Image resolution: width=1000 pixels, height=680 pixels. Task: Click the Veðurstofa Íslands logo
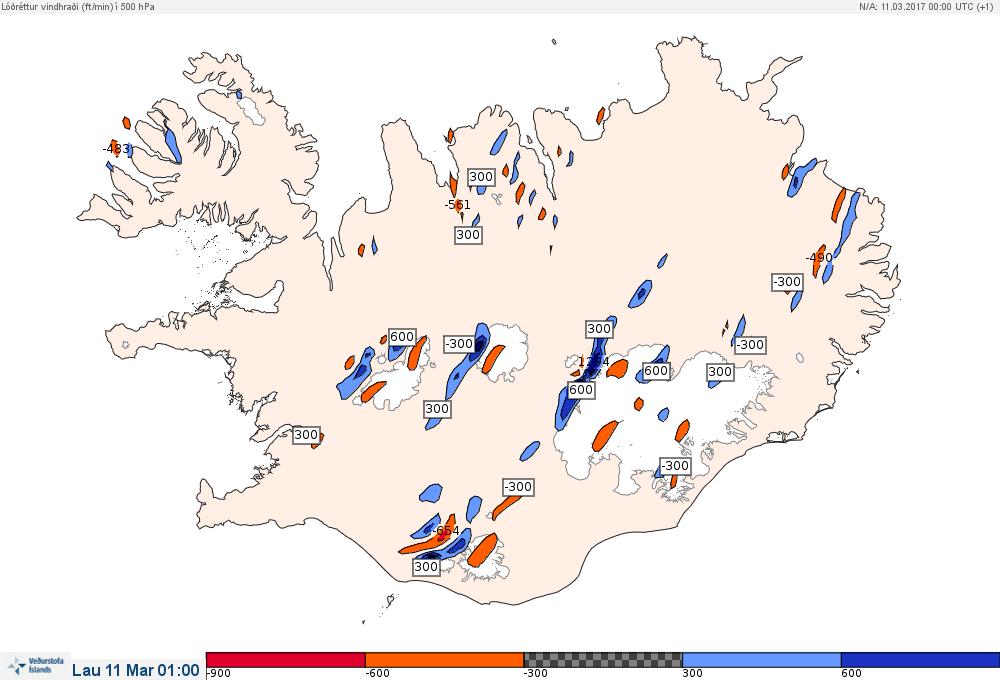[x=36, y=667]
